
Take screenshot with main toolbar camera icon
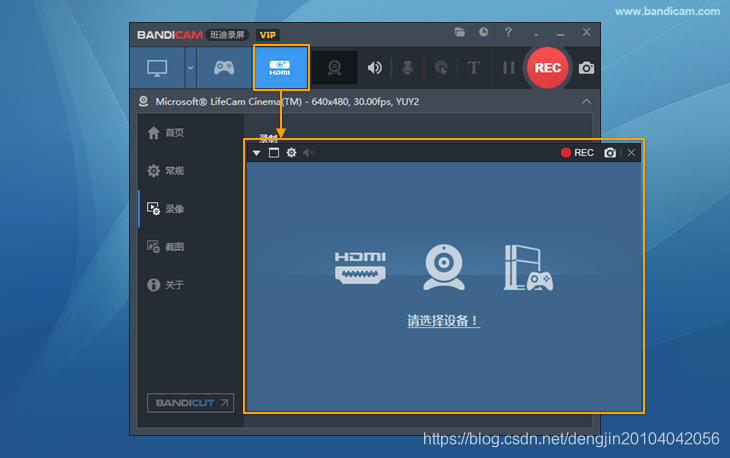[x=586, y=68]
